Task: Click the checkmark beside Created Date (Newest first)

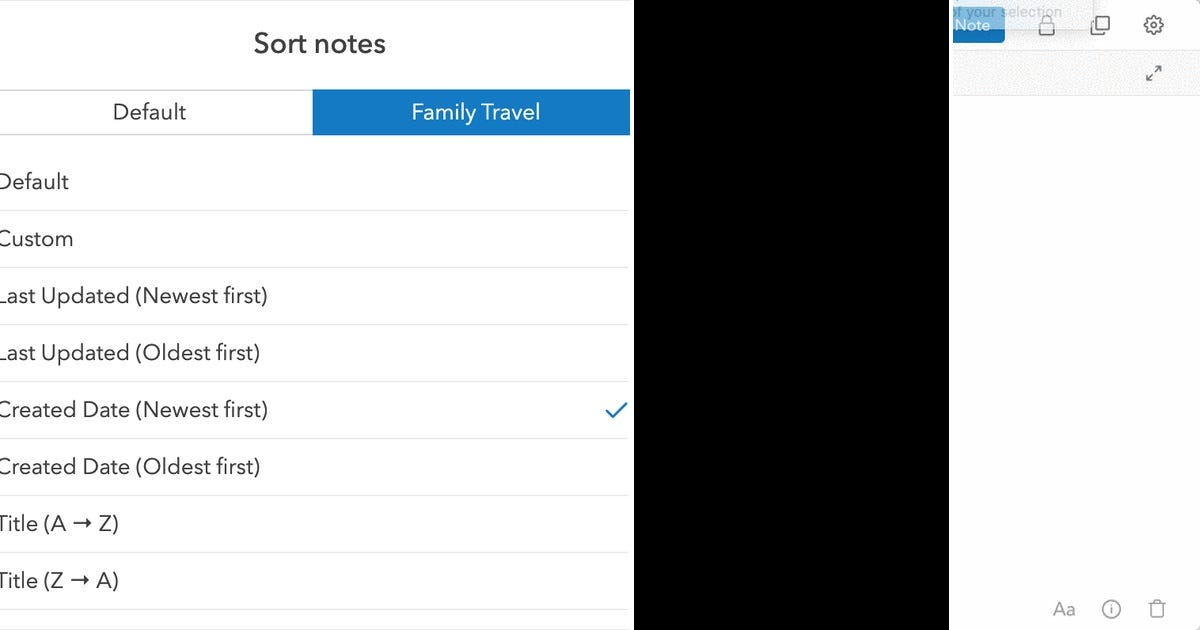Action: pos(617,410)
